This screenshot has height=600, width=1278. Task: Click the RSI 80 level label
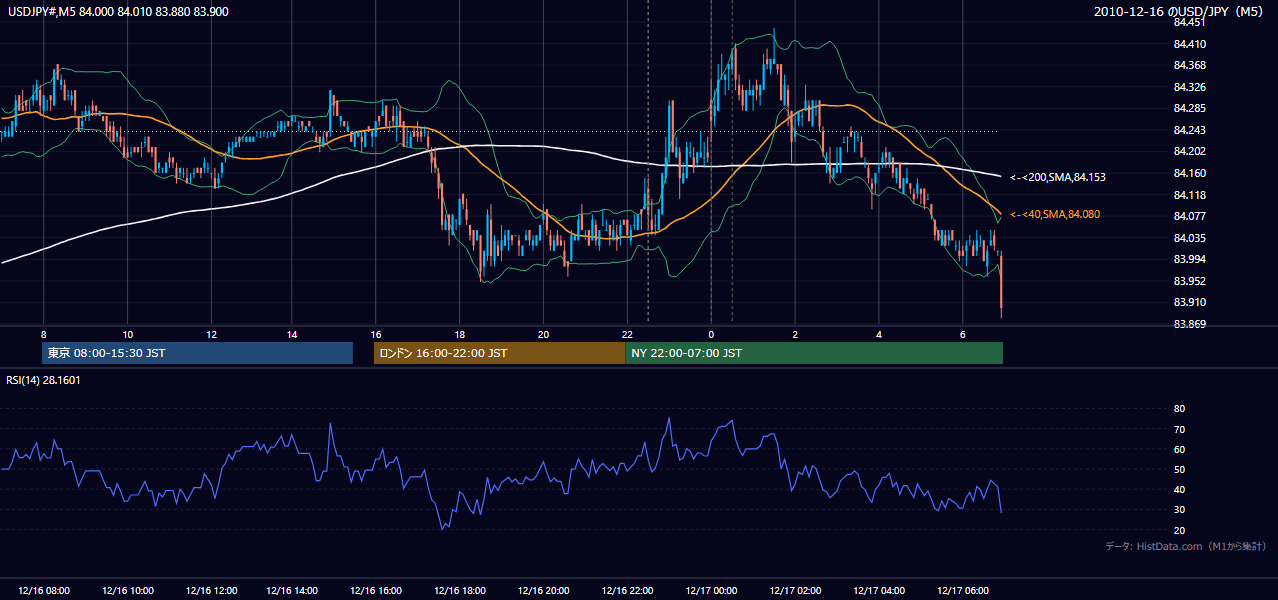point(1179,409)
